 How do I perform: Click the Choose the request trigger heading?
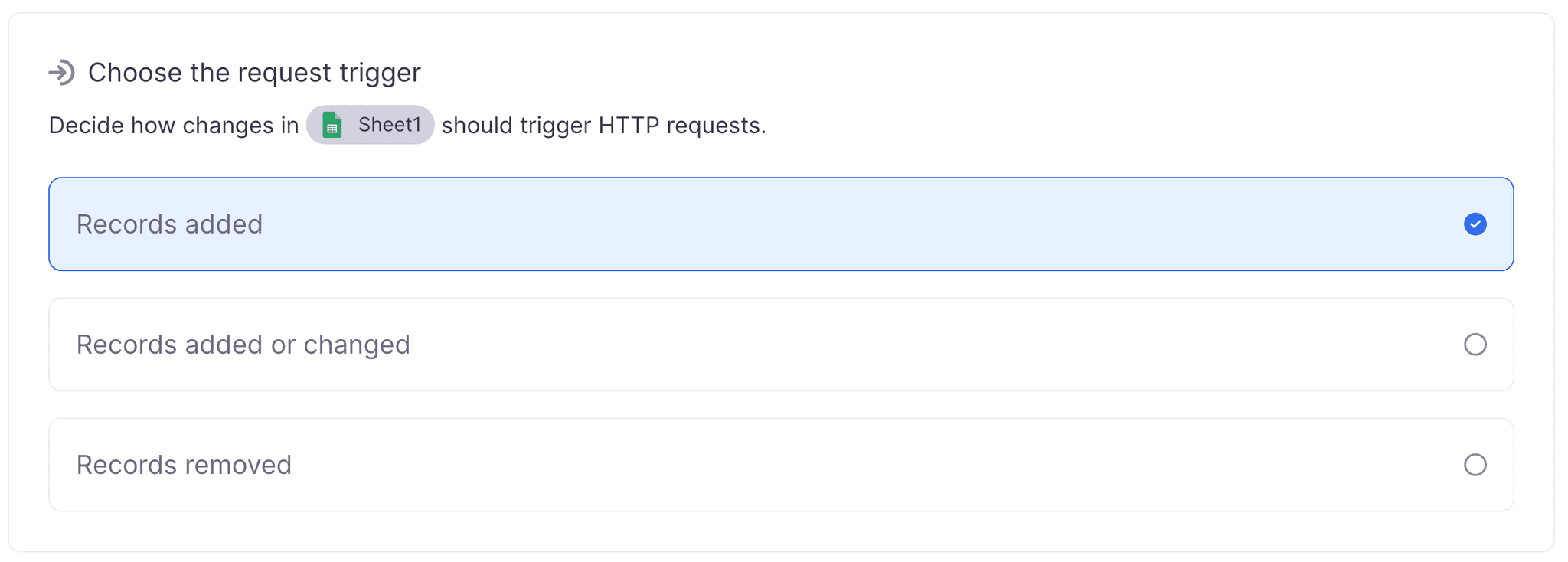pos(254,72)
